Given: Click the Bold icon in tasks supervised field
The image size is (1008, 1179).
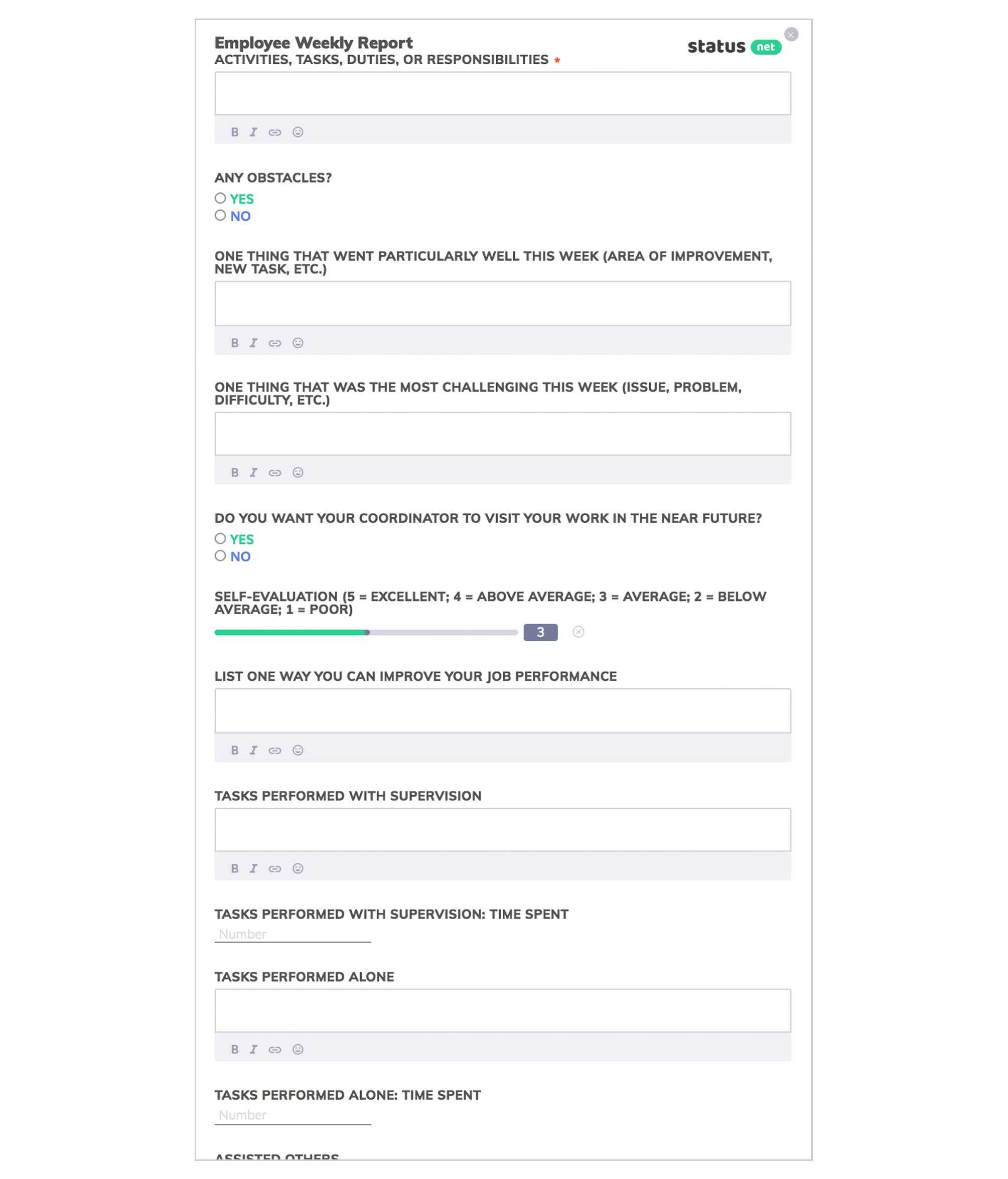Looking at the screenshot, I should [x=234, y=868].
